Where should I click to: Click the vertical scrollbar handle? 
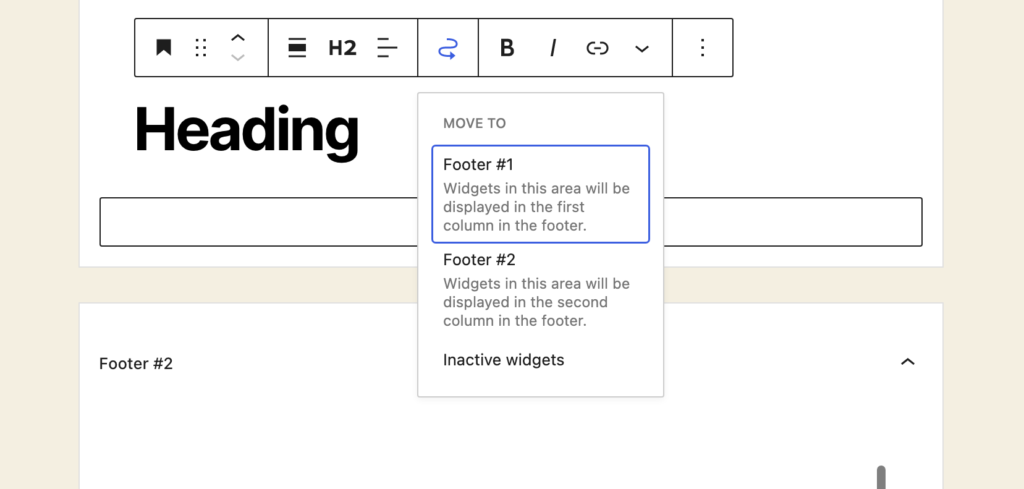click(x=880, y=477)
